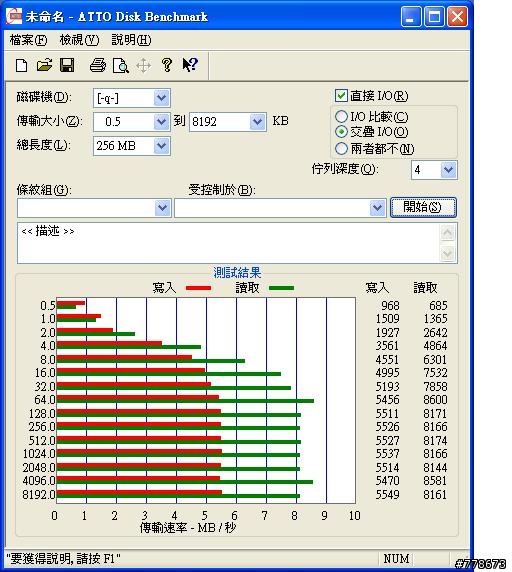Screen dimensions: 512x572
Task: Click the 傳輸速率 - MB / 秒 axis label
Action: (188, 527)
